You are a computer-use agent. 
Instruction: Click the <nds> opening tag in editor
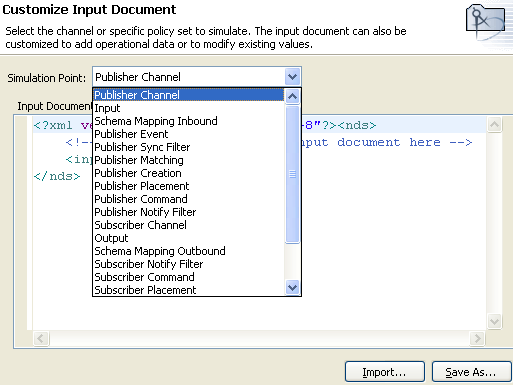coord(357,125)
